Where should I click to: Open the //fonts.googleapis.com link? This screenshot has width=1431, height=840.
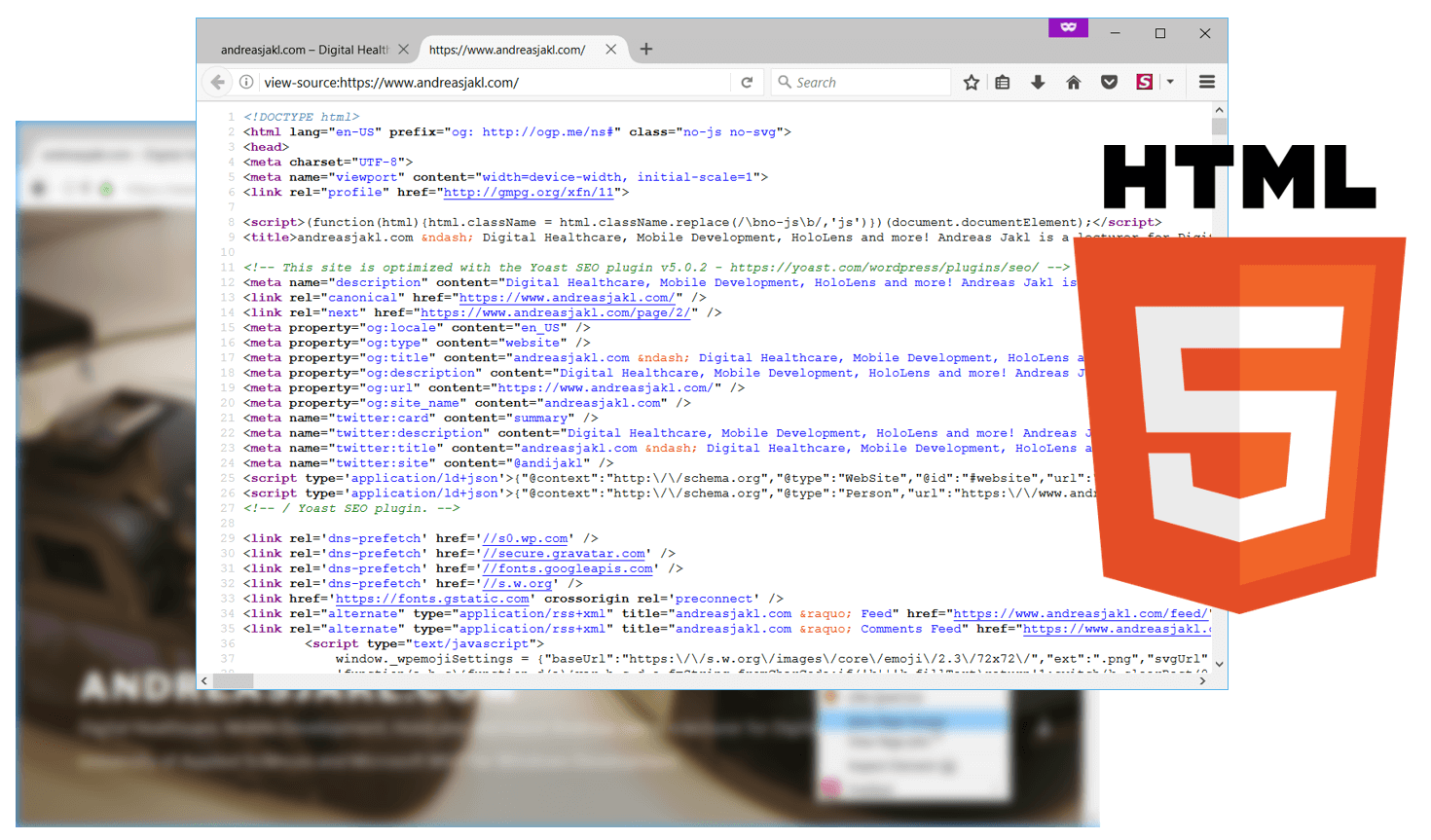click(568, 568)
